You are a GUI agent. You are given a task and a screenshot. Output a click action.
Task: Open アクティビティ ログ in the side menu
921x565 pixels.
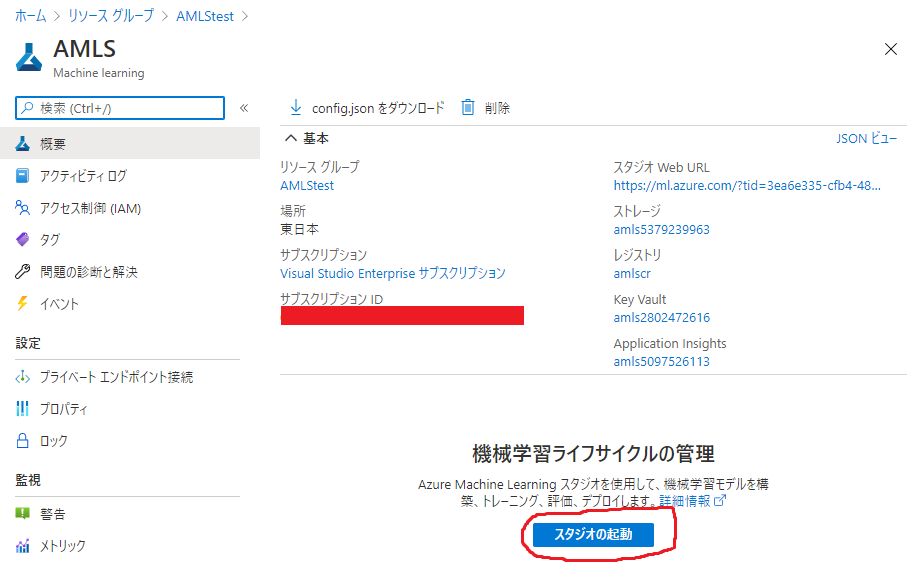click(130, 175)
